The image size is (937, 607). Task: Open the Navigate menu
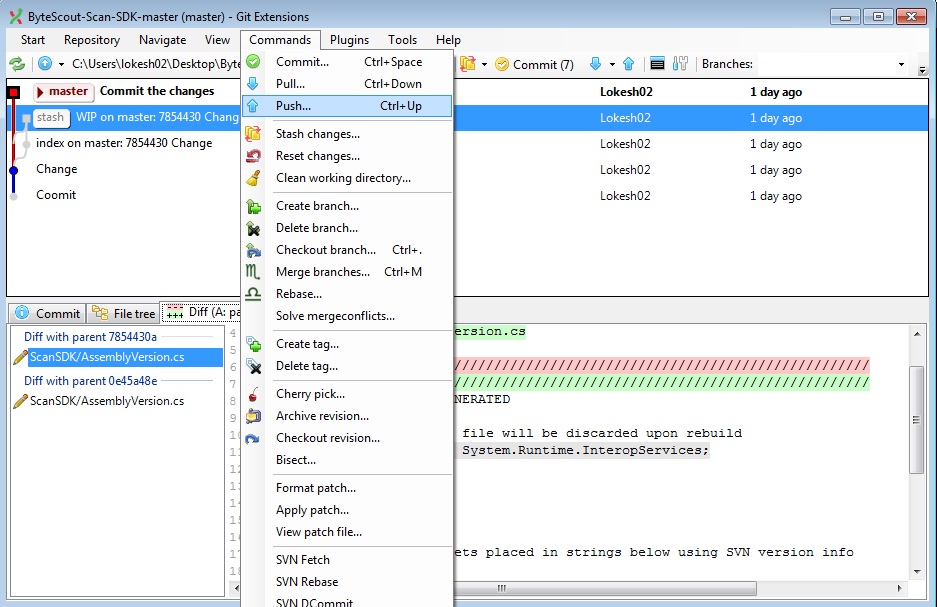[x=163, y=40]
